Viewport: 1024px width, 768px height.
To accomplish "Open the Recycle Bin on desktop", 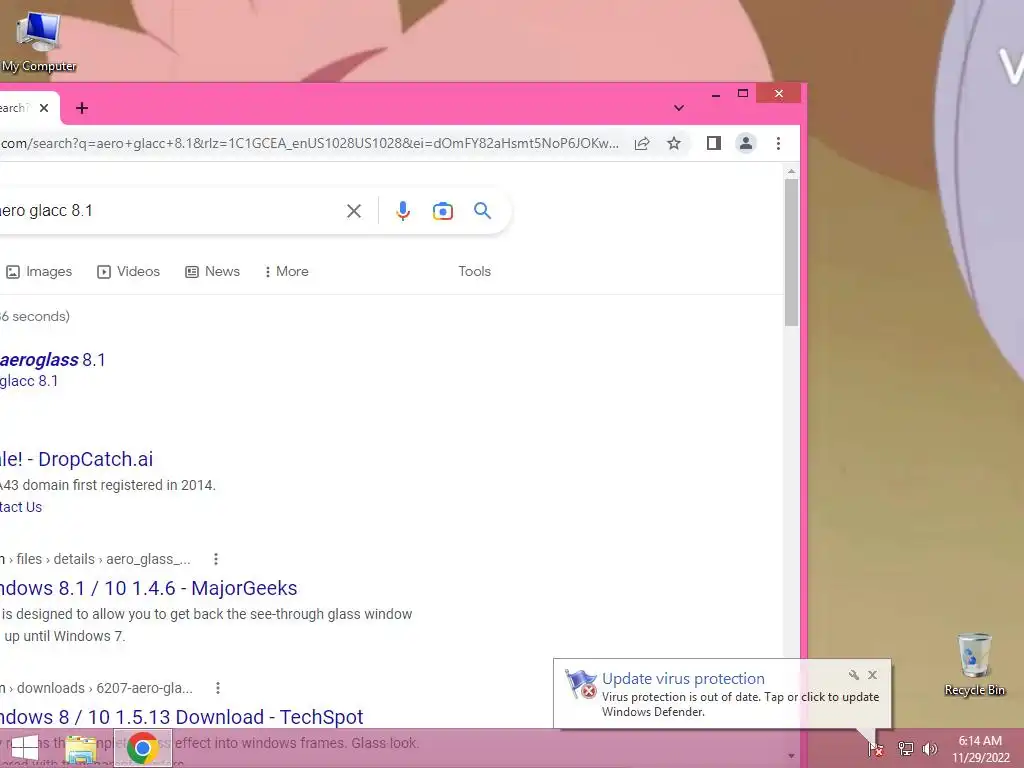I will pos(974,664).
